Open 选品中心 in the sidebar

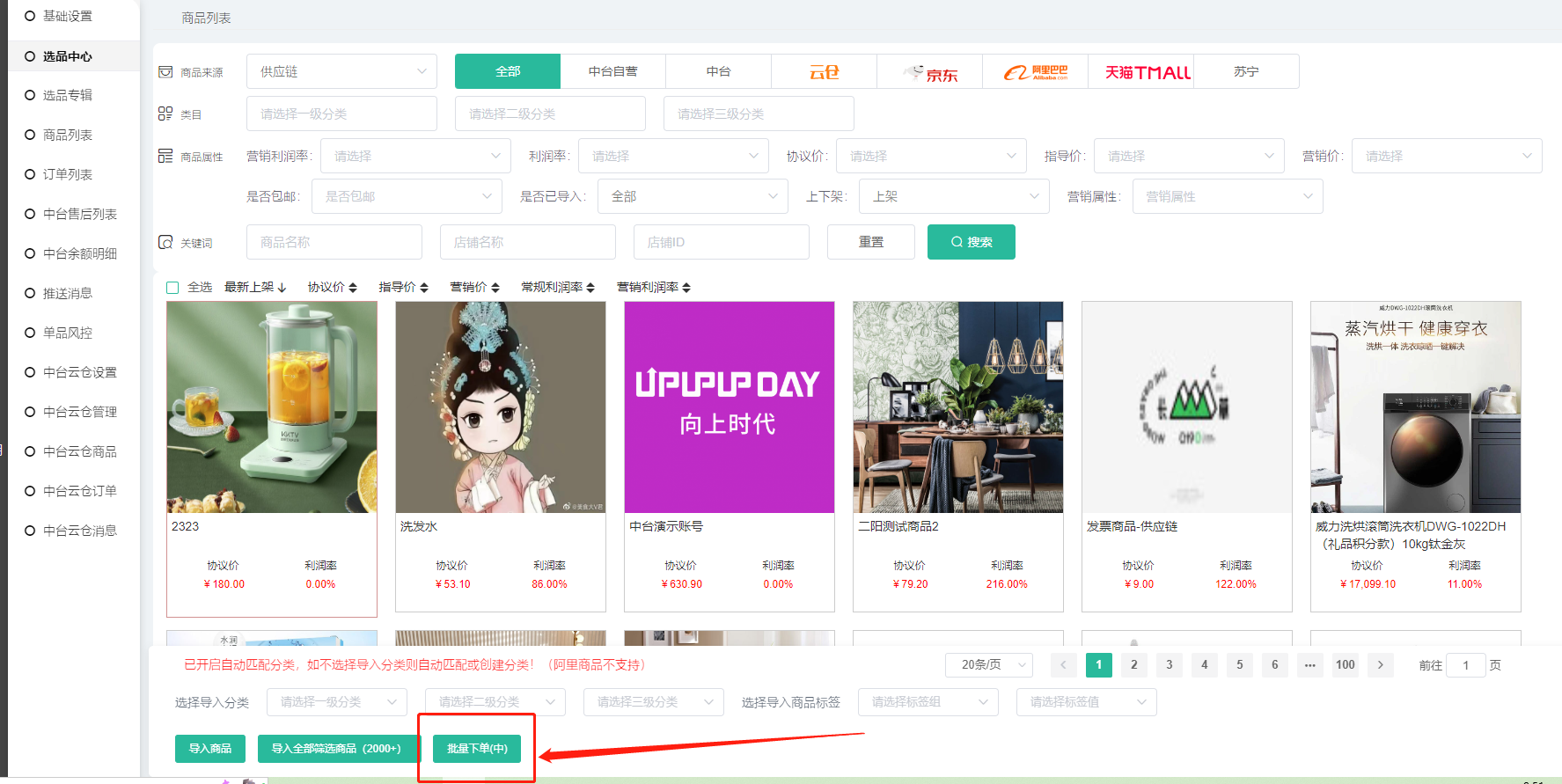coord(68,56)
